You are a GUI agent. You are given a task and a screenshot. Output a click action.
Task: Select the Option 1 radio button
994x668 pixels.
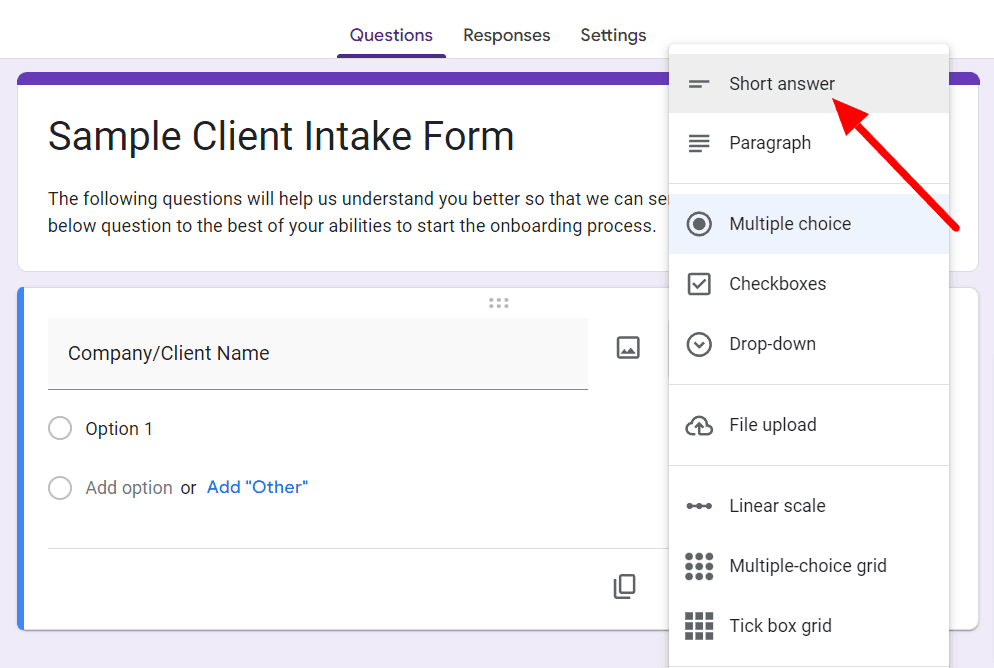point(60,428)
